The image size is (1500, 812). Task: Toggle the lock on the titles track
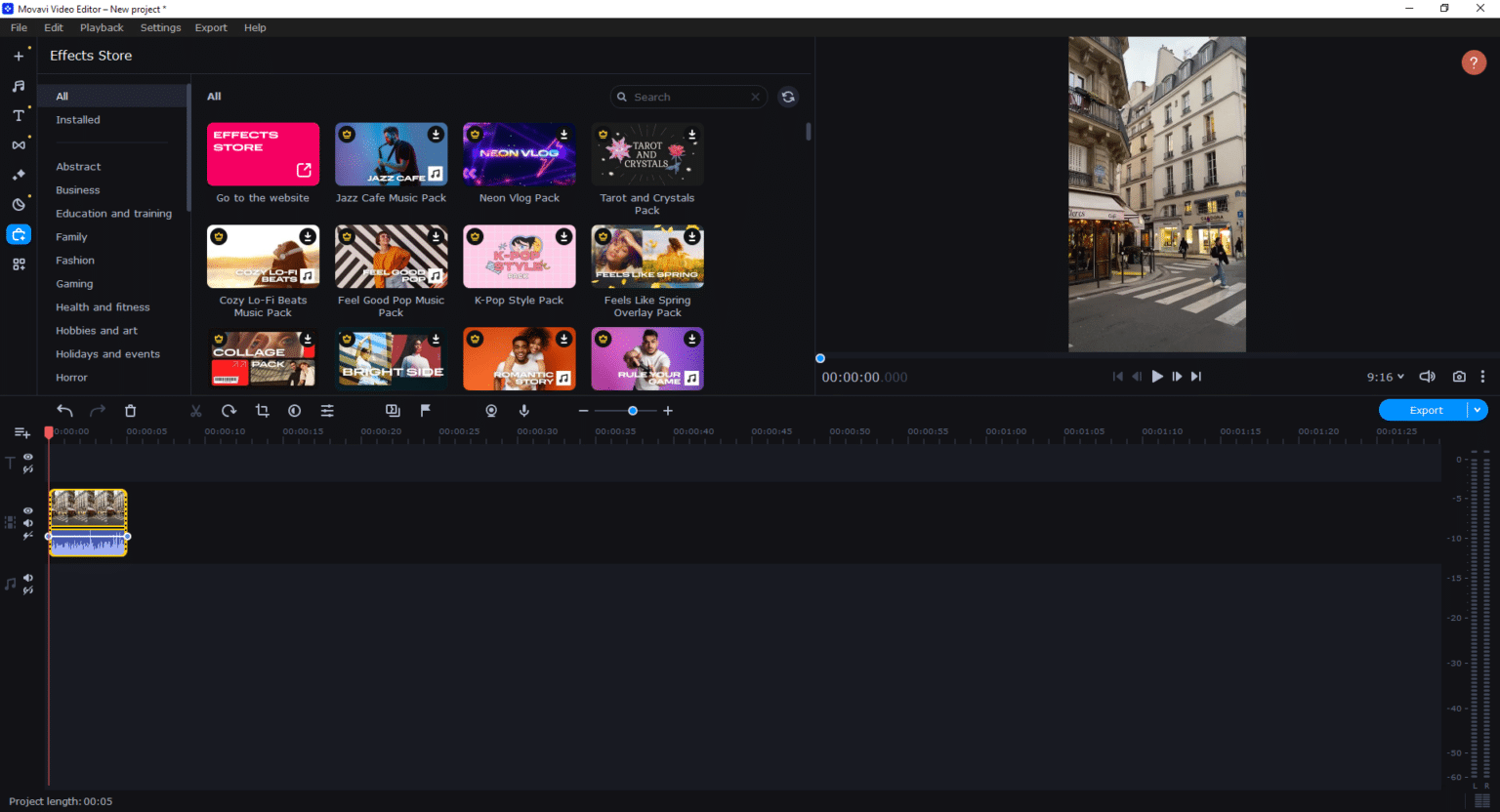click(x=28, y=467)
